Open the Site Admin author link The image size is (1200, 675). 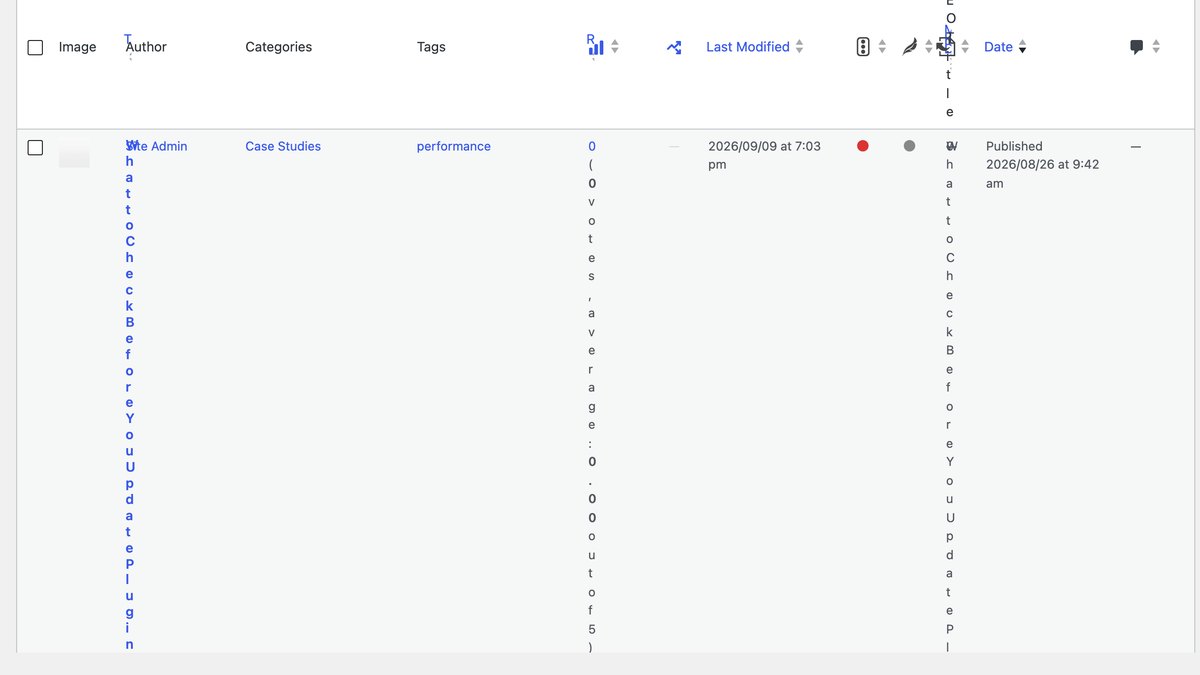(x=157, y=146)
